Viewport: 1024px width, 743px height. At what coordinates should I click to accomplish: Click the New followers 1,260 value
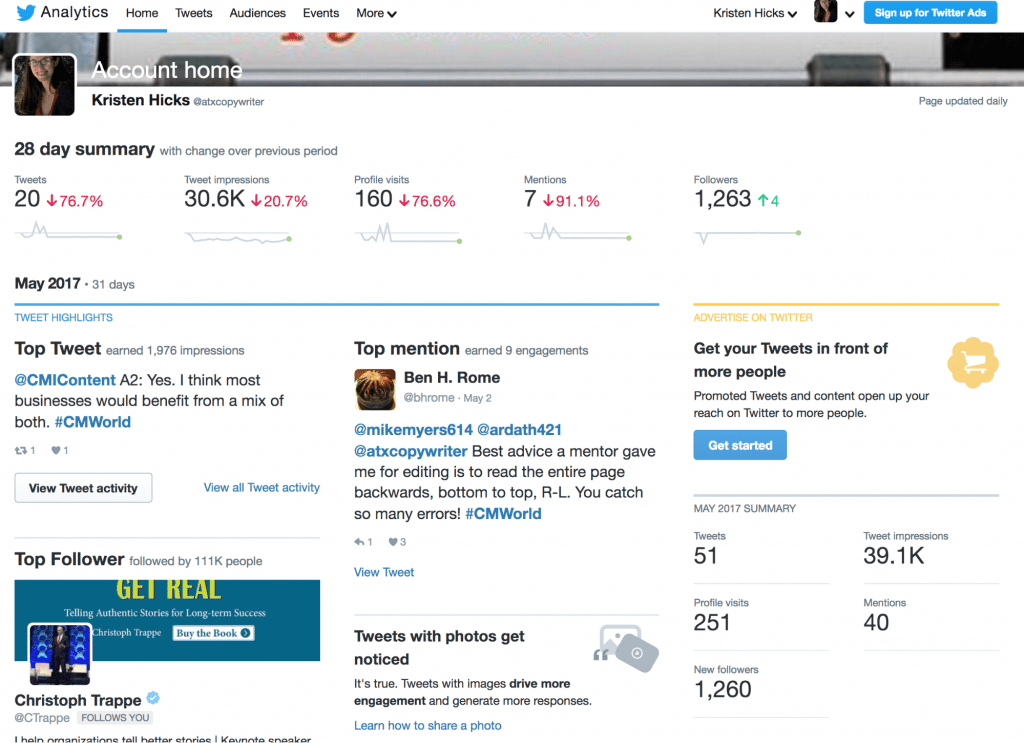pos(722,689)
